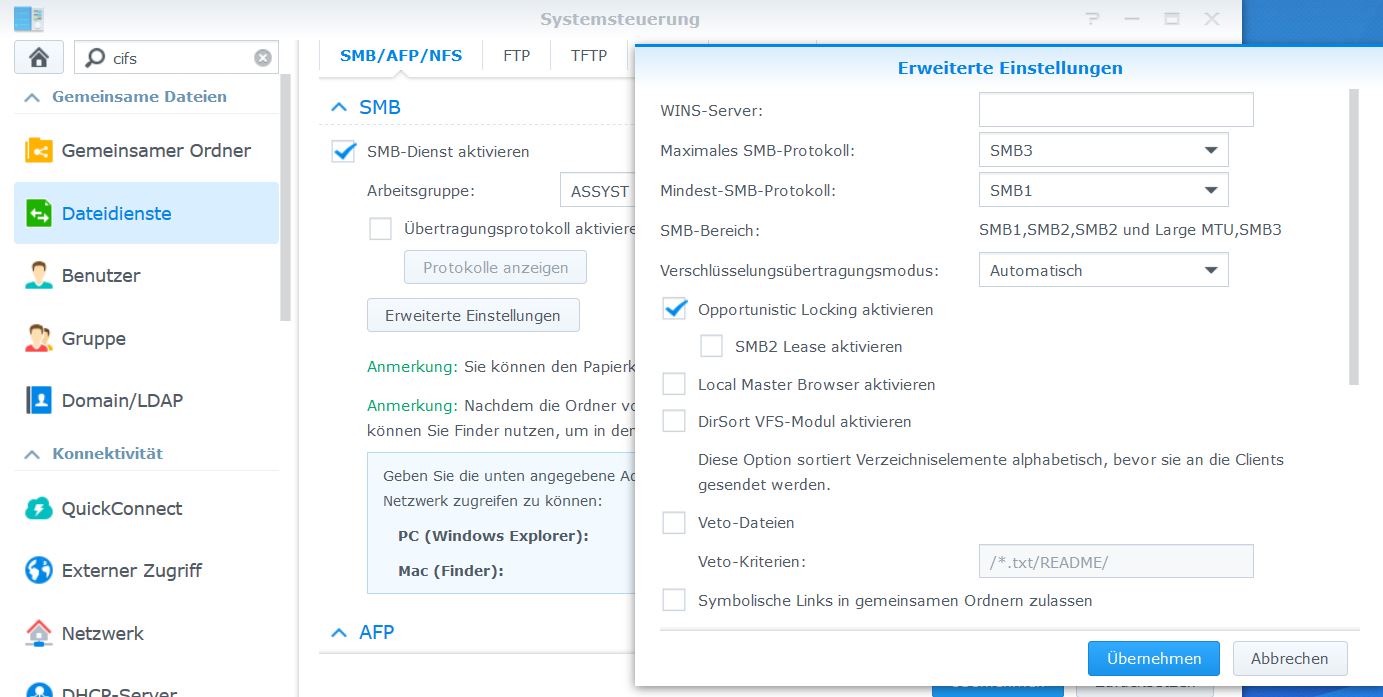
Task: Click the Veto-Kriterien field
Action: 1116,562
